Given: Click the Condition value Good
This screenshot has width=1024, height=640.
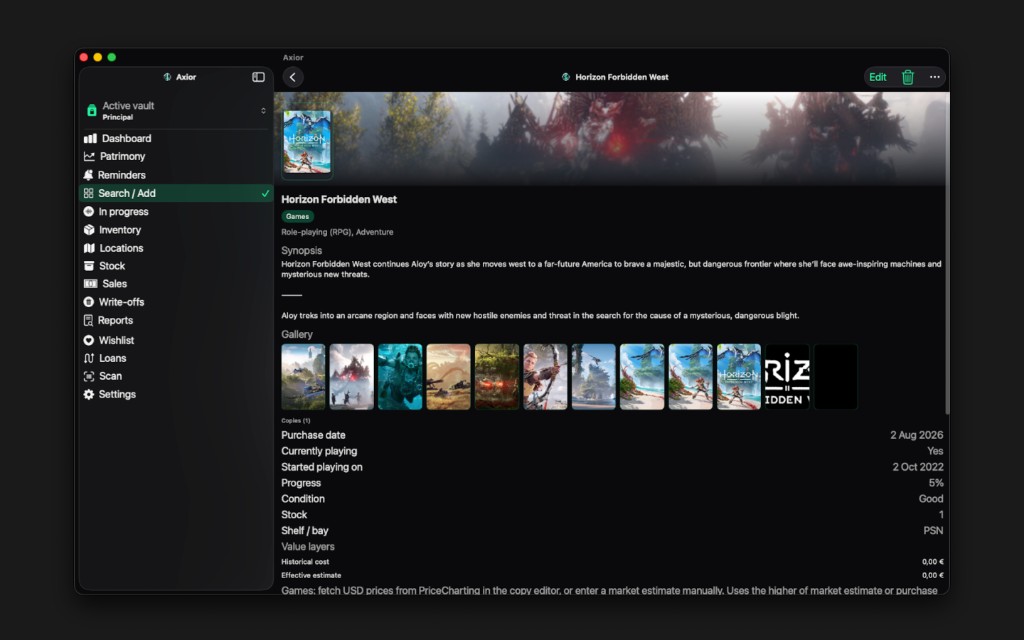Looking at the screenshot, I should (931, 499).
